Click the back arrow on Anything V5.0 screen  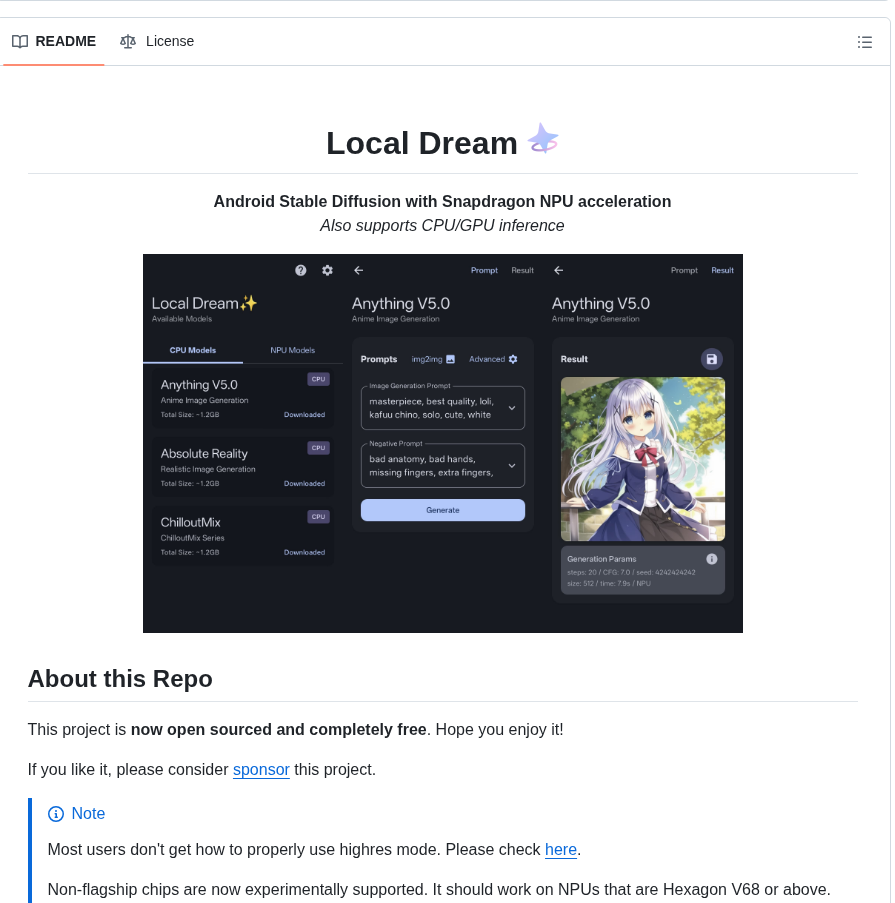(358, 270)
